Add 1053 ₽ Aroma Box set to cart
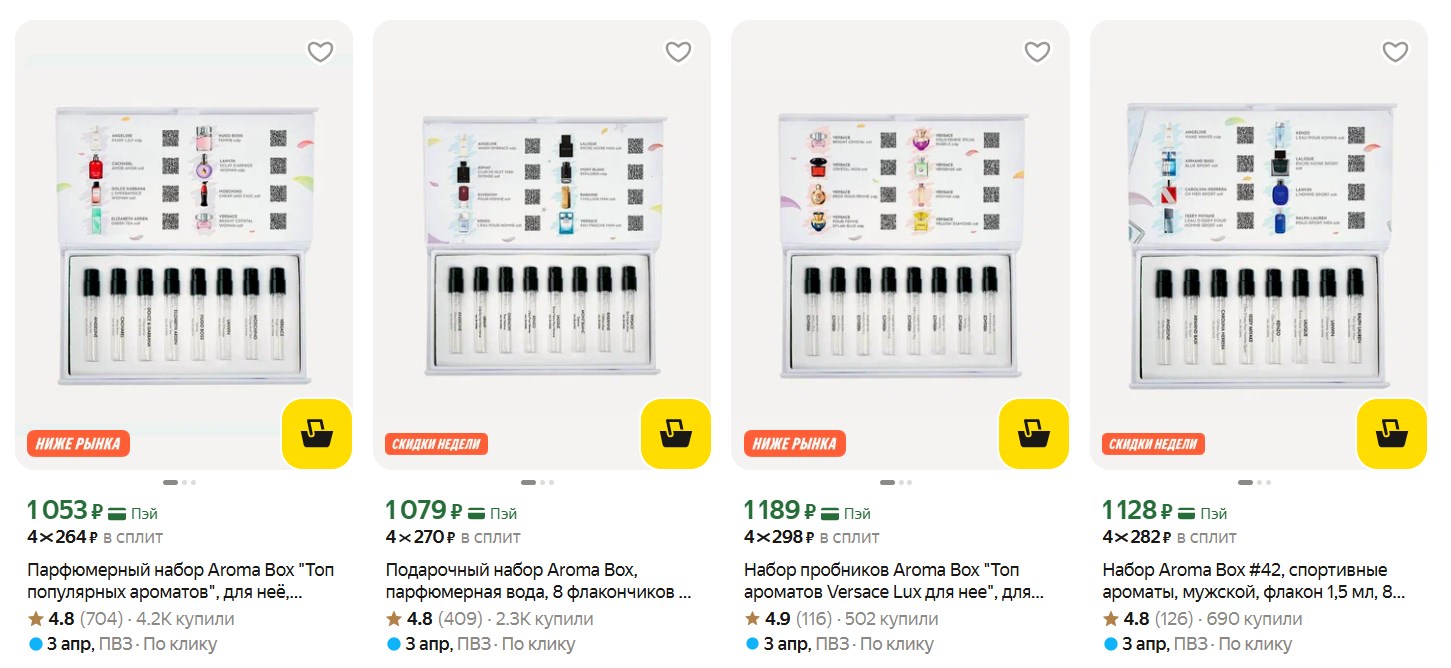The height and width of the screenshot is (668, 1451). (317, 433)
